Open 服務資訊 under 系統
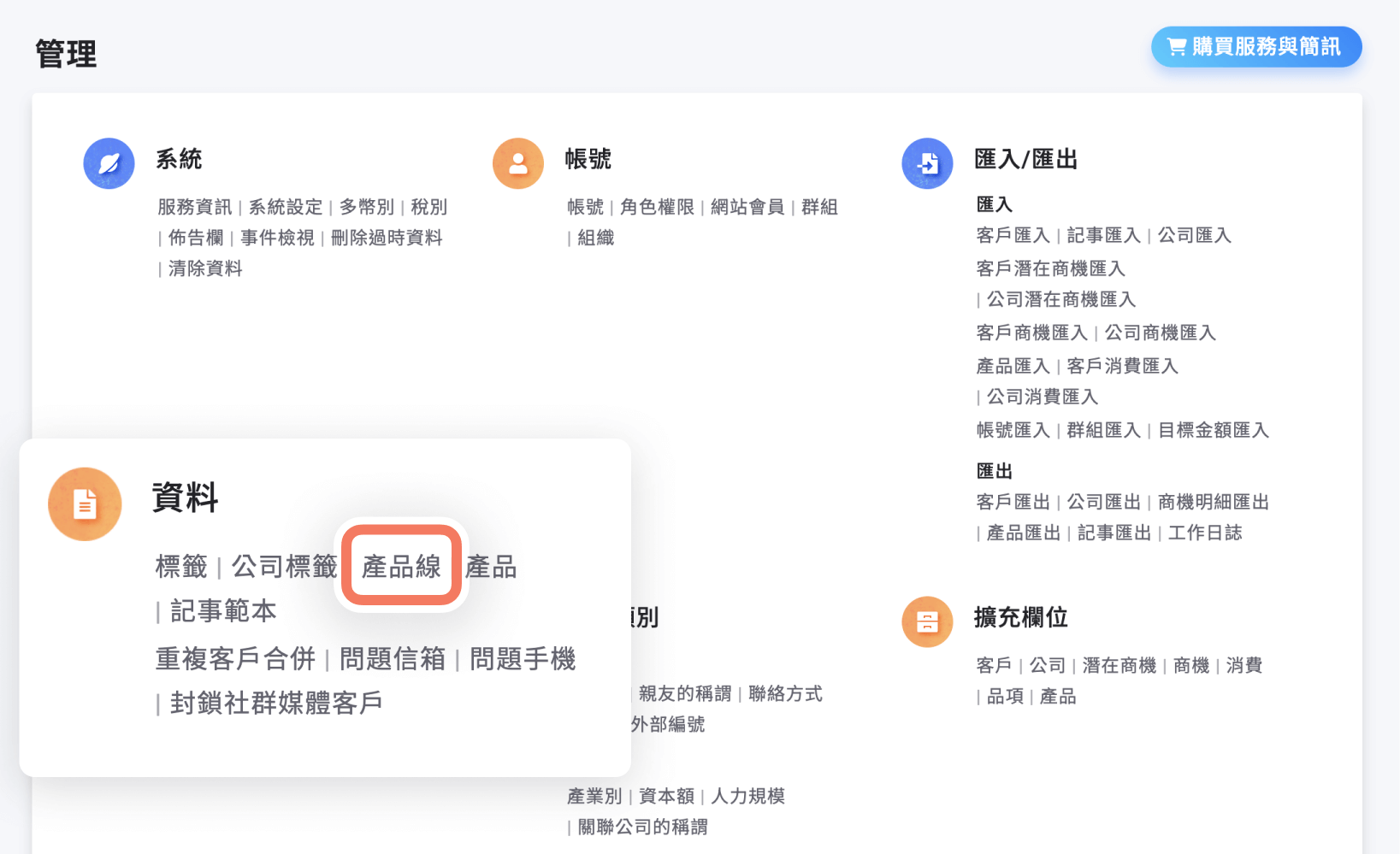The height and width of the screenshot is (854, 1400). 195,207
